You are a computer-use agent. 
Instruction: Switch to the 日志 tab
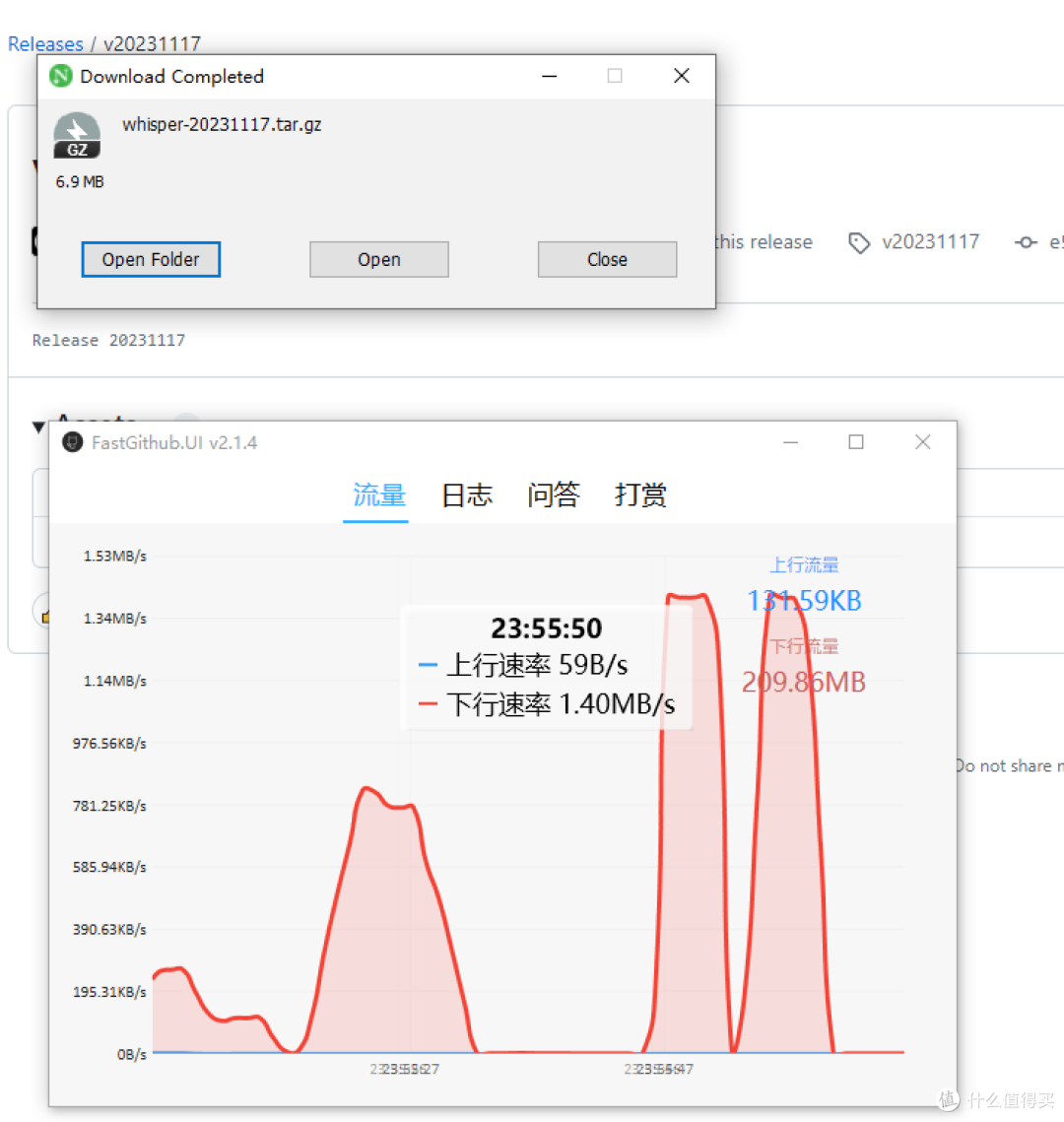pos(466,495)
